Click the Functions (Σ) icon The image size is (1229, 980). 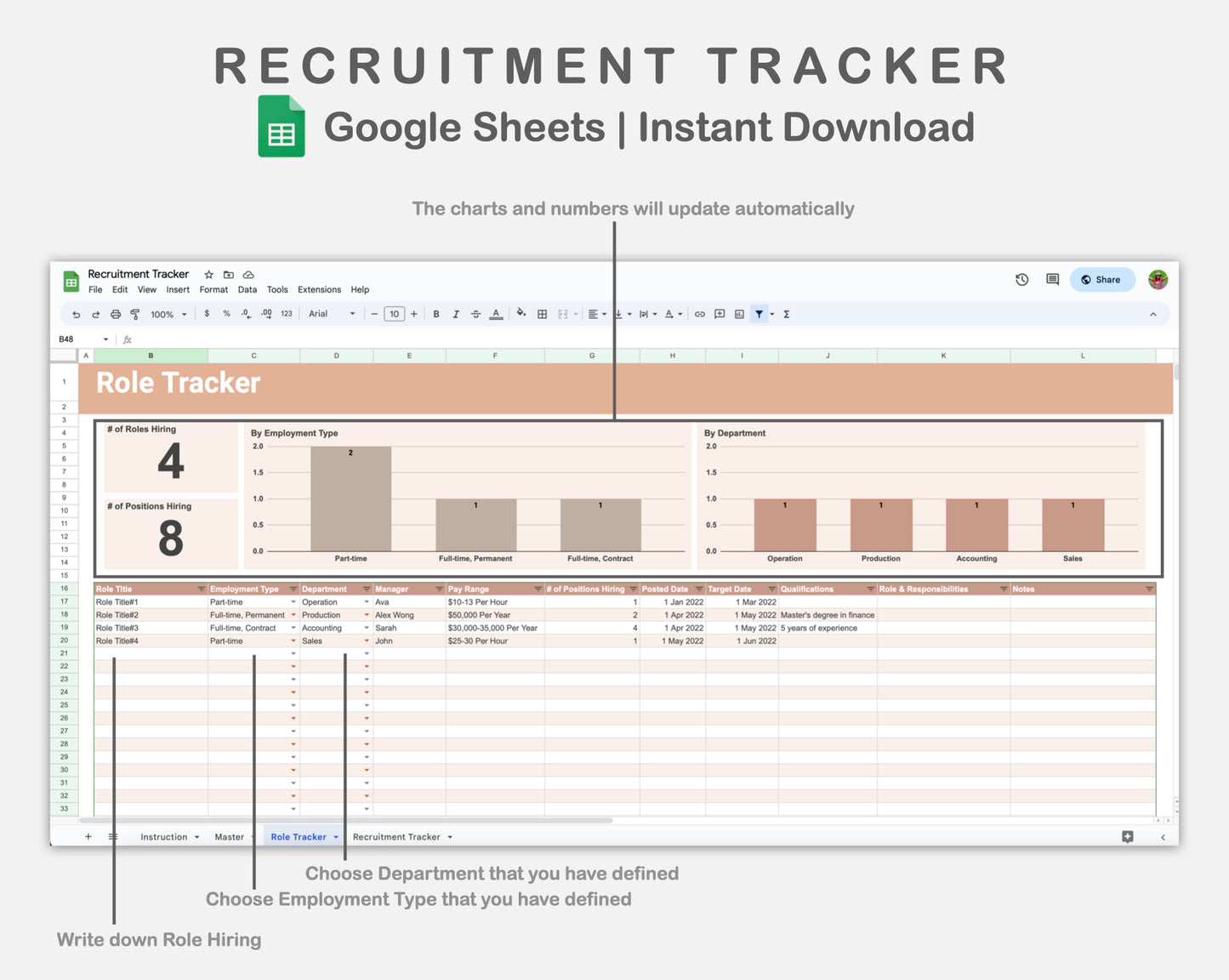tap(787, 313)
